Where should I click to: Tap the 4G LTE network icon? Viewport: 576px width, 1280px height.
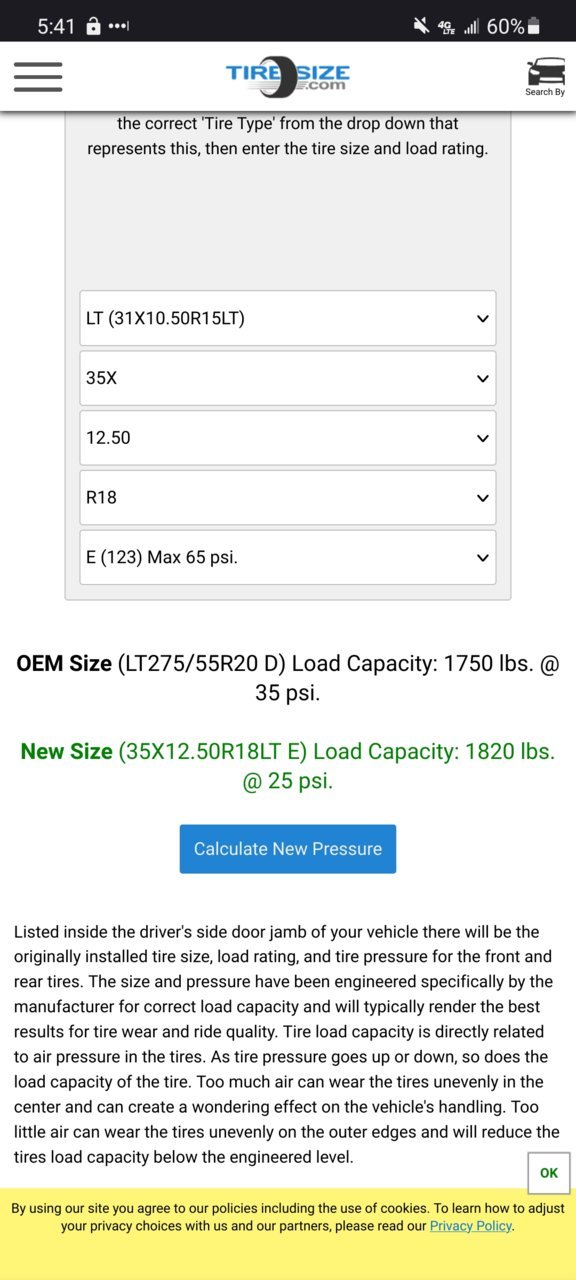(447, 27)
